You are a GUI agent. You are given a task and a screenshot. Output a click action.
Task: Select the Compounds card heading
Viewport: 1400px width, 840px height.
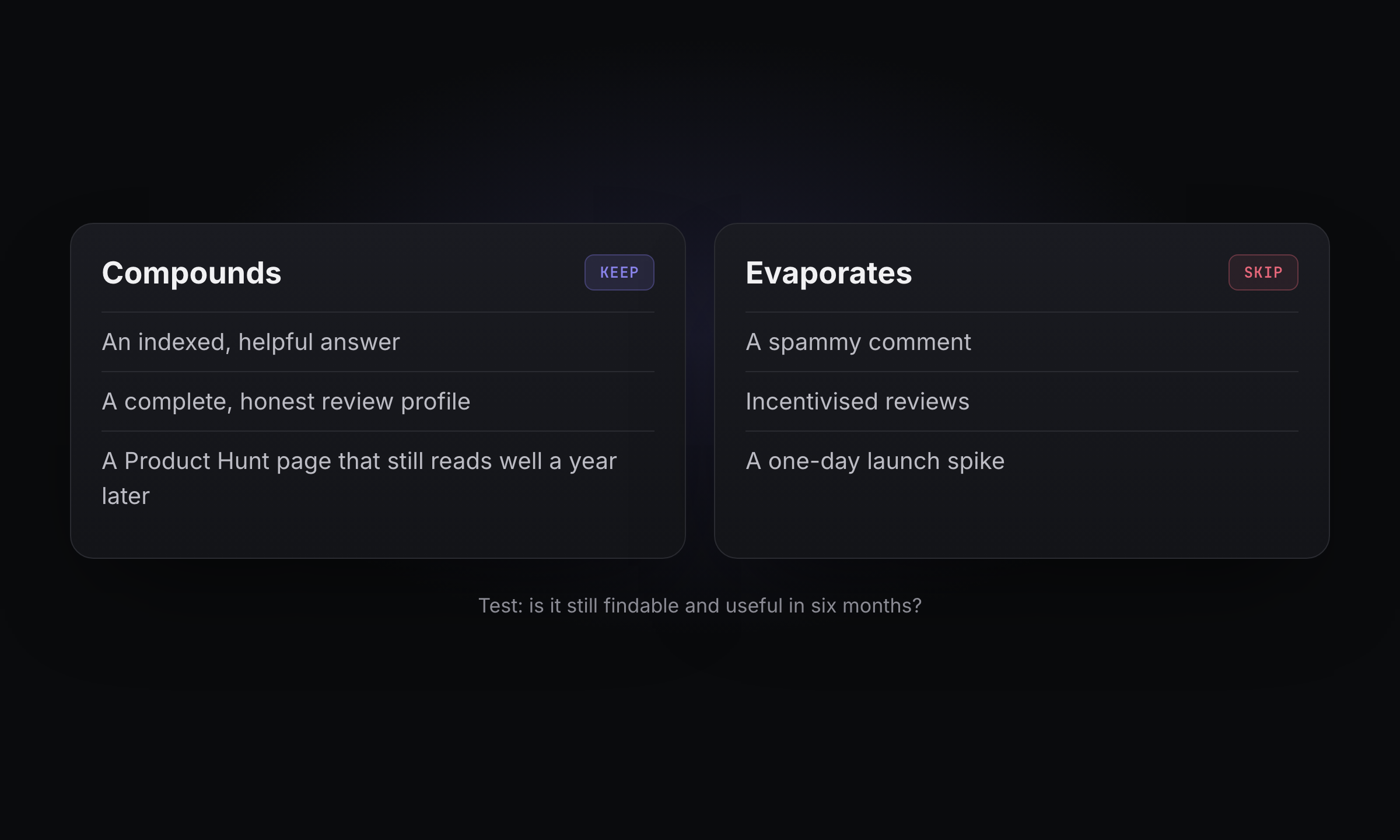191,273
